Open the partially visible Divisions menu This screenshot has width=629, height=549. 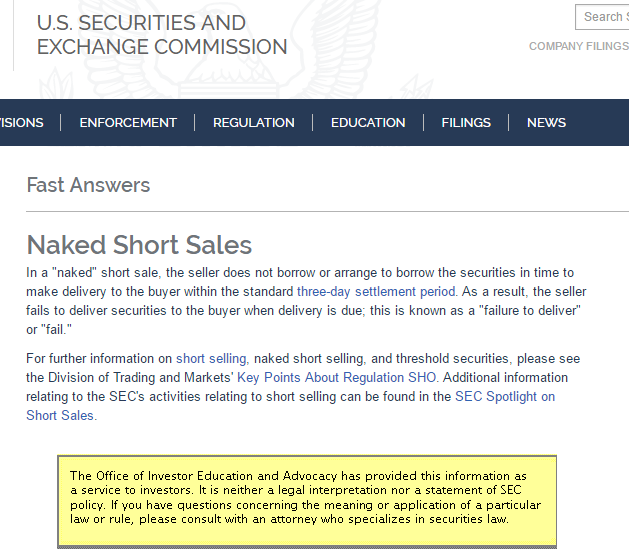point(22,122)
